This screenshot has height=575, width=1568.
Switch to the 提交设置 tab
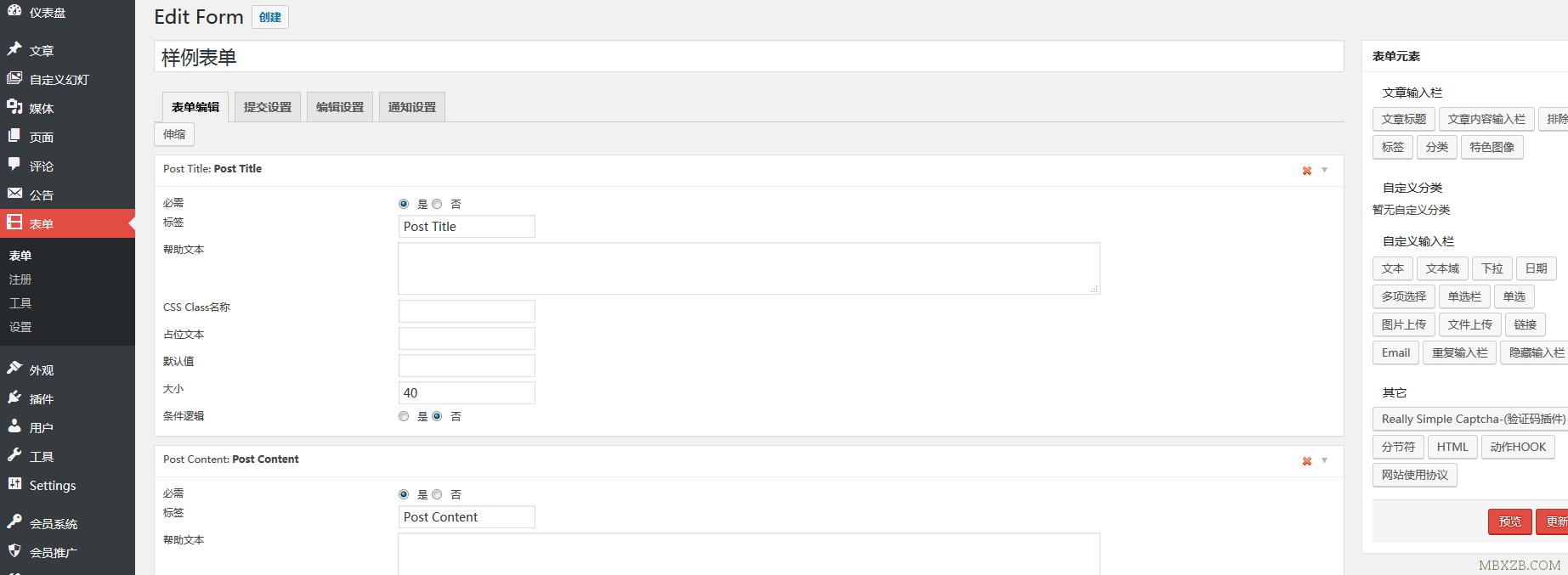[x=267, y=106]
